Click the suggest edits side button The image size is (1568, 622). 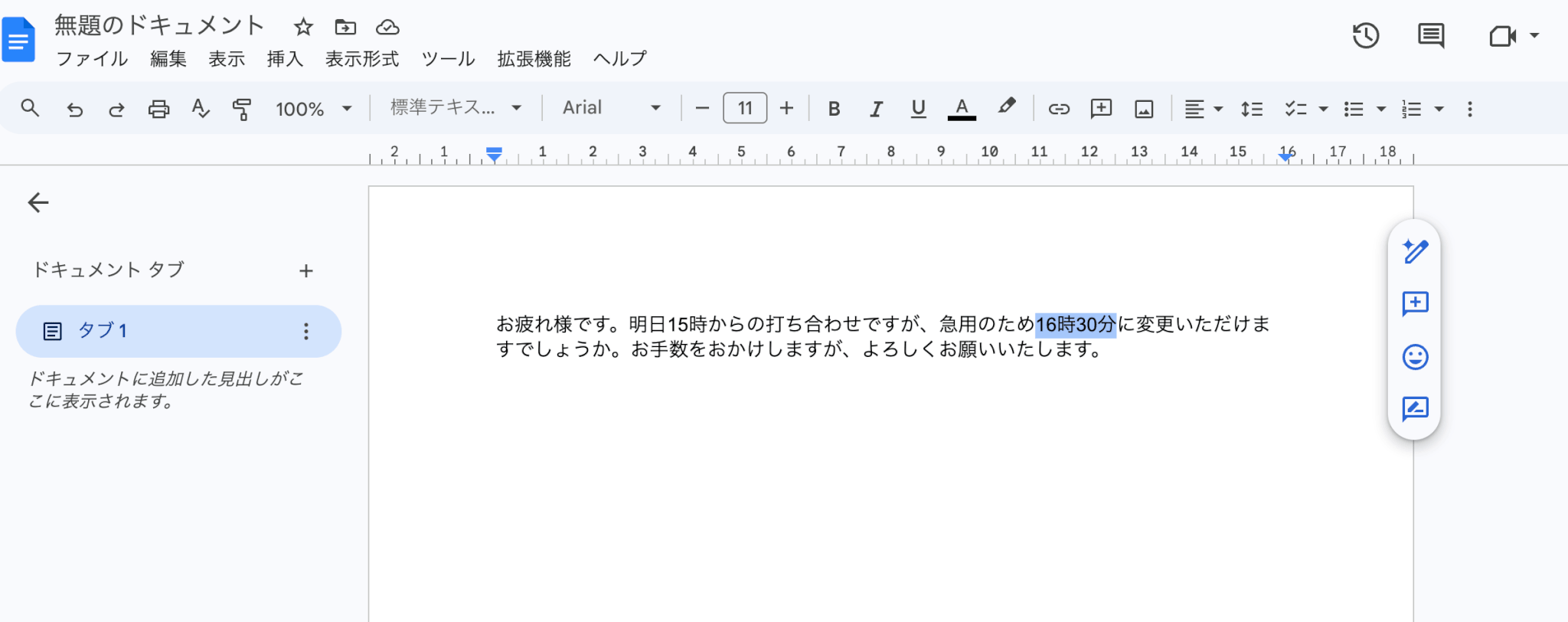(x=1415, y=409)
